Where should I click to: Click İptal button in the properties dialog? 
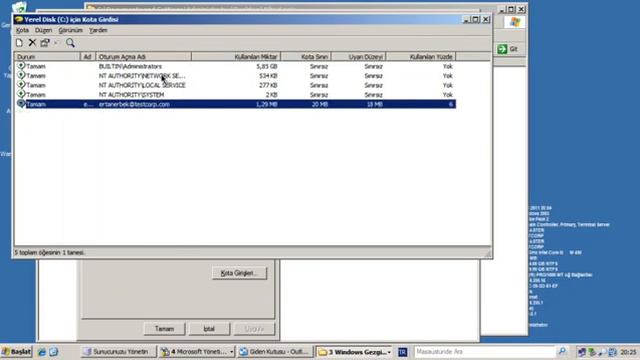[x=209, y=329]
